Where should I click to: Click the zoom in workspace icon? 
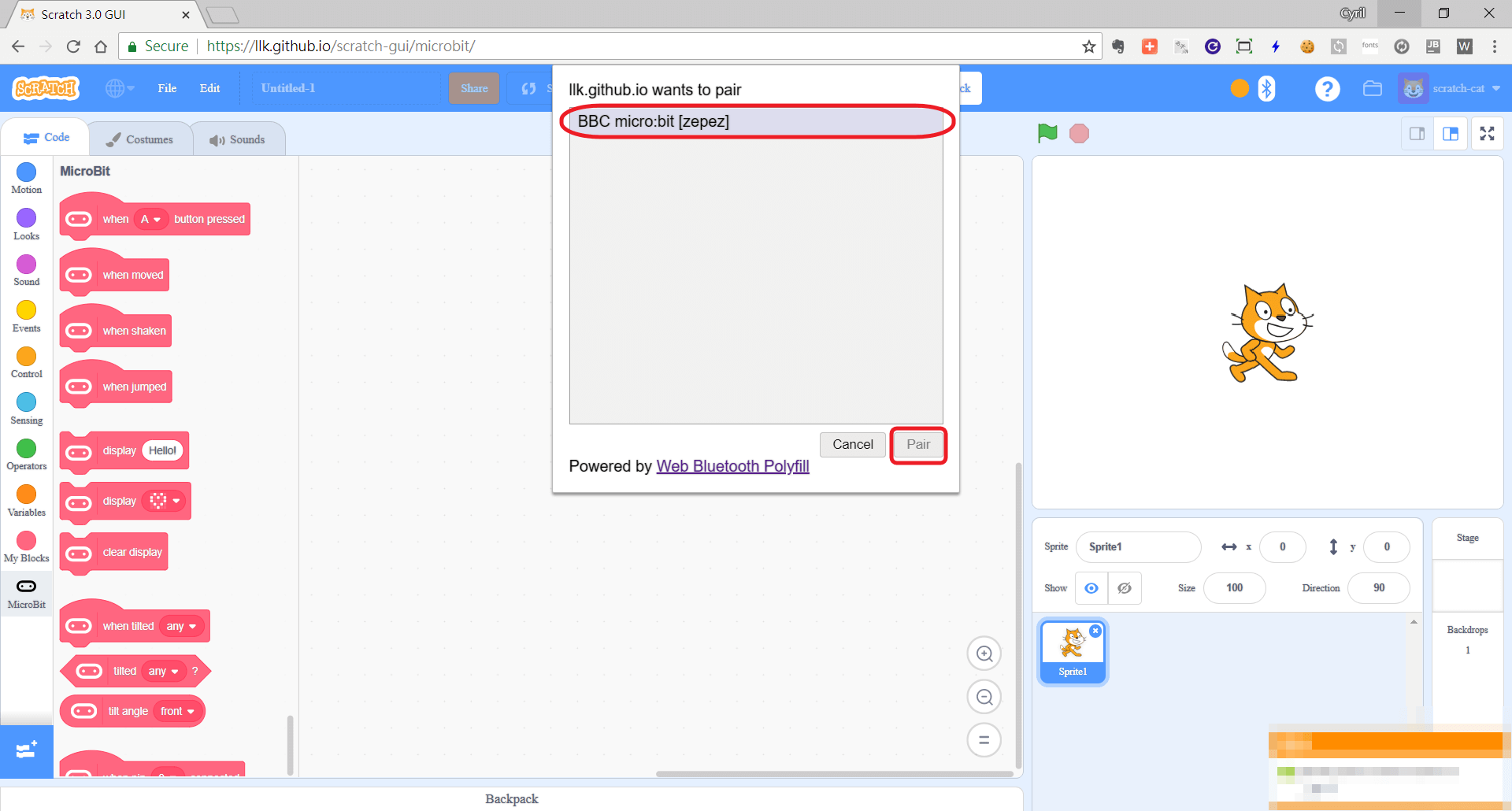(x=984, y=654)
